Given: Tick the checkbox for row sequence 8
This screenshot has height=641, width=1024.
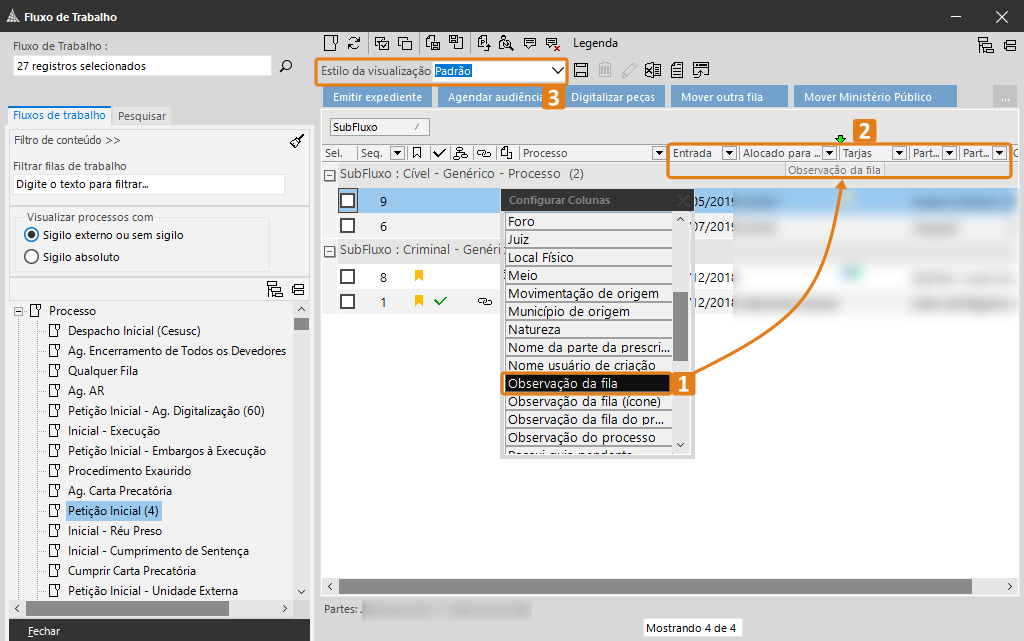Looking at the screenshot, I should [x=347, y=277].
